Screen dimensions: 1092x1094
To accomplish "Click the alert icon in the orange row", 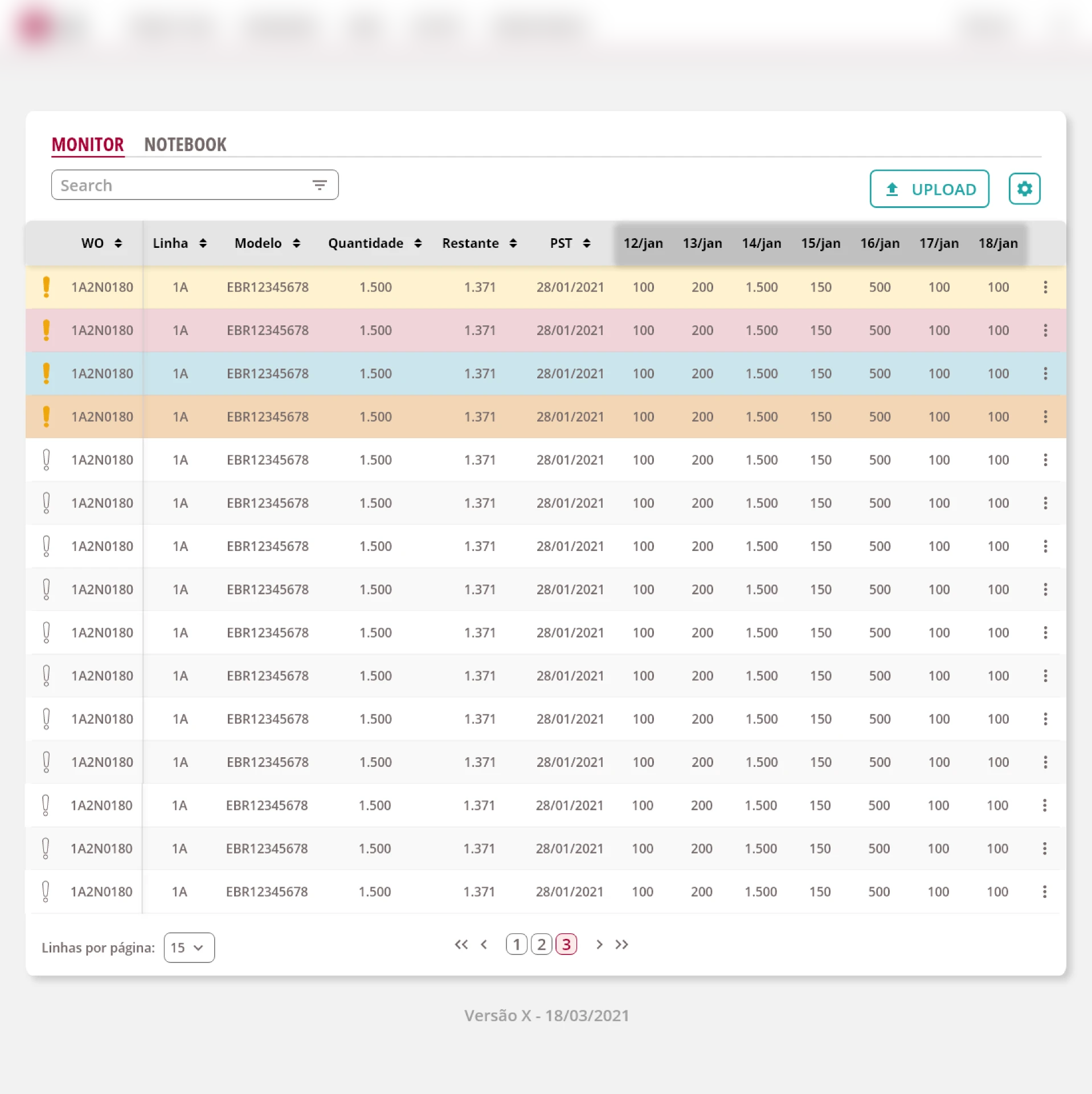I will 46,417.
